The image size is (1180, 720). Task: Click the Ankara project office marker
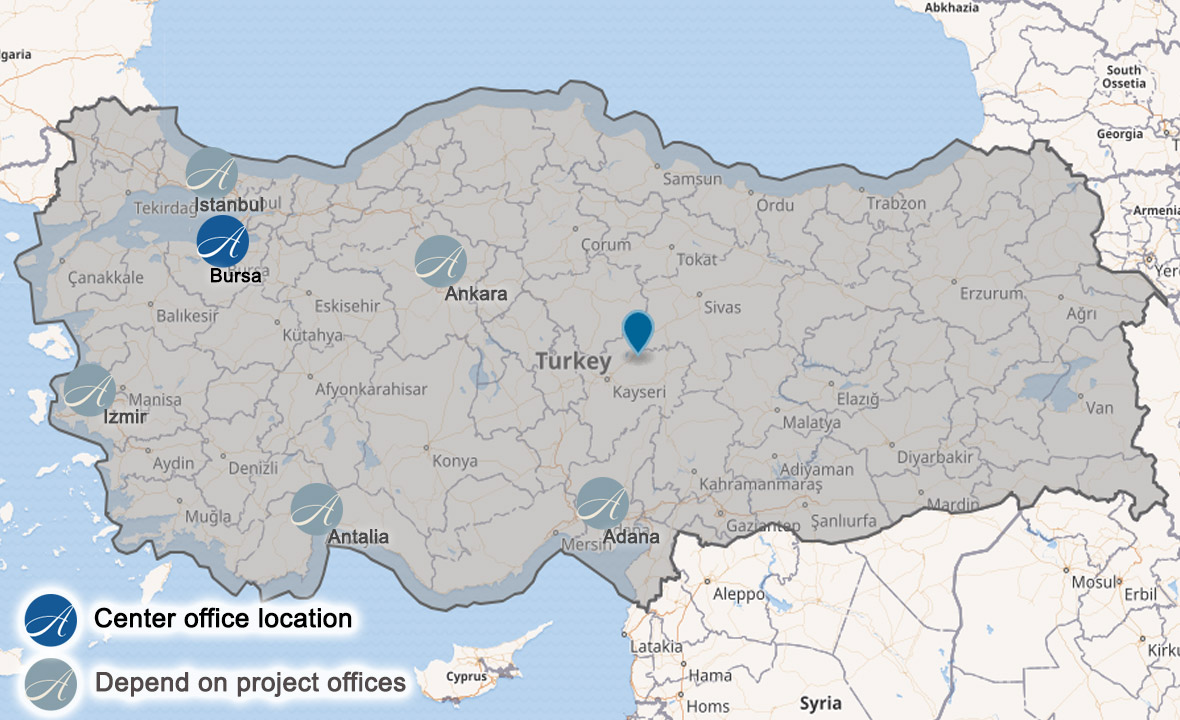tap(441, 261)
